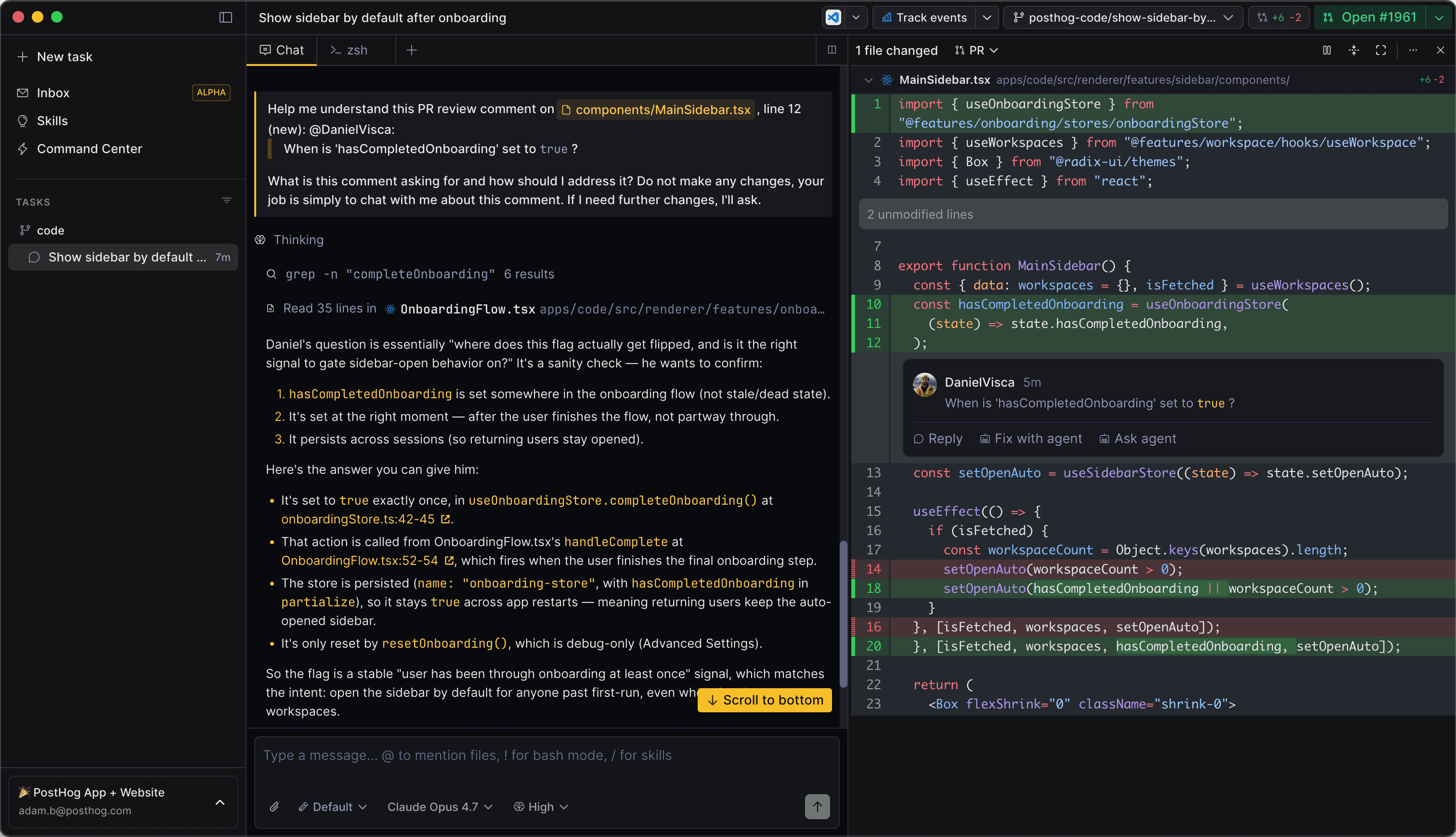Toggle the left sidebar panel icon
This screenshot has height=837, width=1456.
(226, 17)
